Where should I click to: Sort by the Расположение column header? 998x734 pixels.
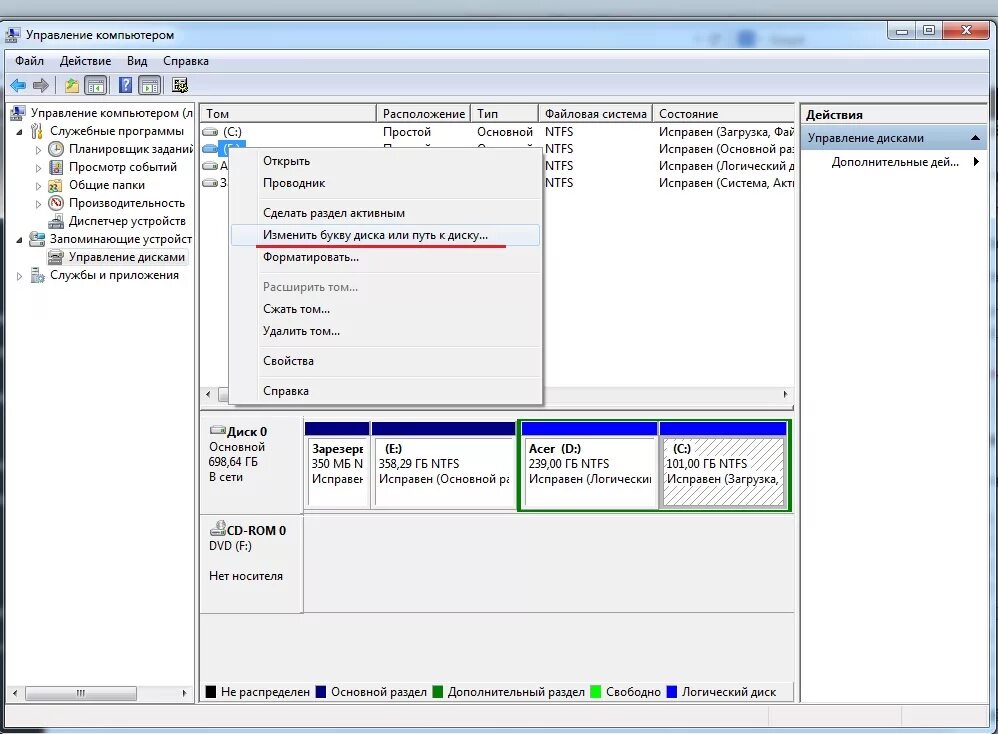tap(423, 113)
